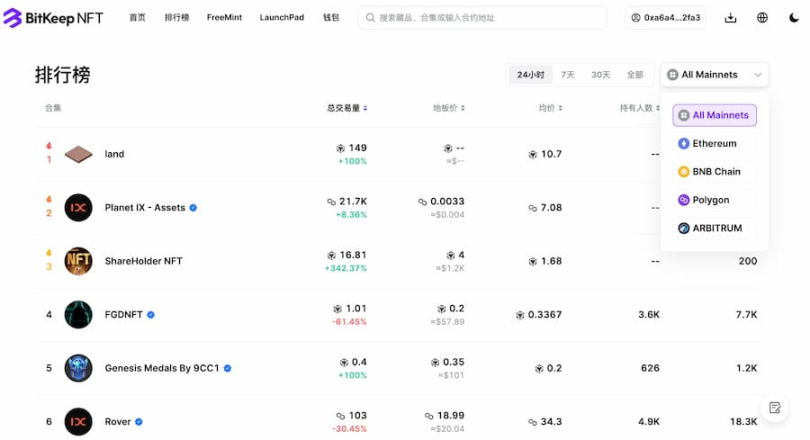This screenshot has height=440, width=810.
Task: Go to 首页 nav item
Action: coord(137,18)
